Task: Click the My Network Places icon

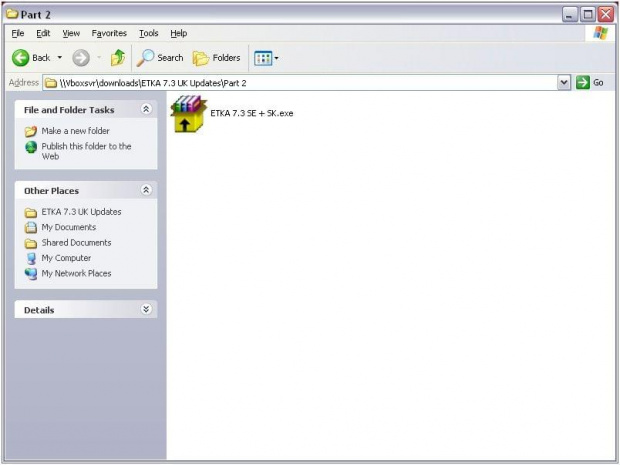Action: (31, 274)
